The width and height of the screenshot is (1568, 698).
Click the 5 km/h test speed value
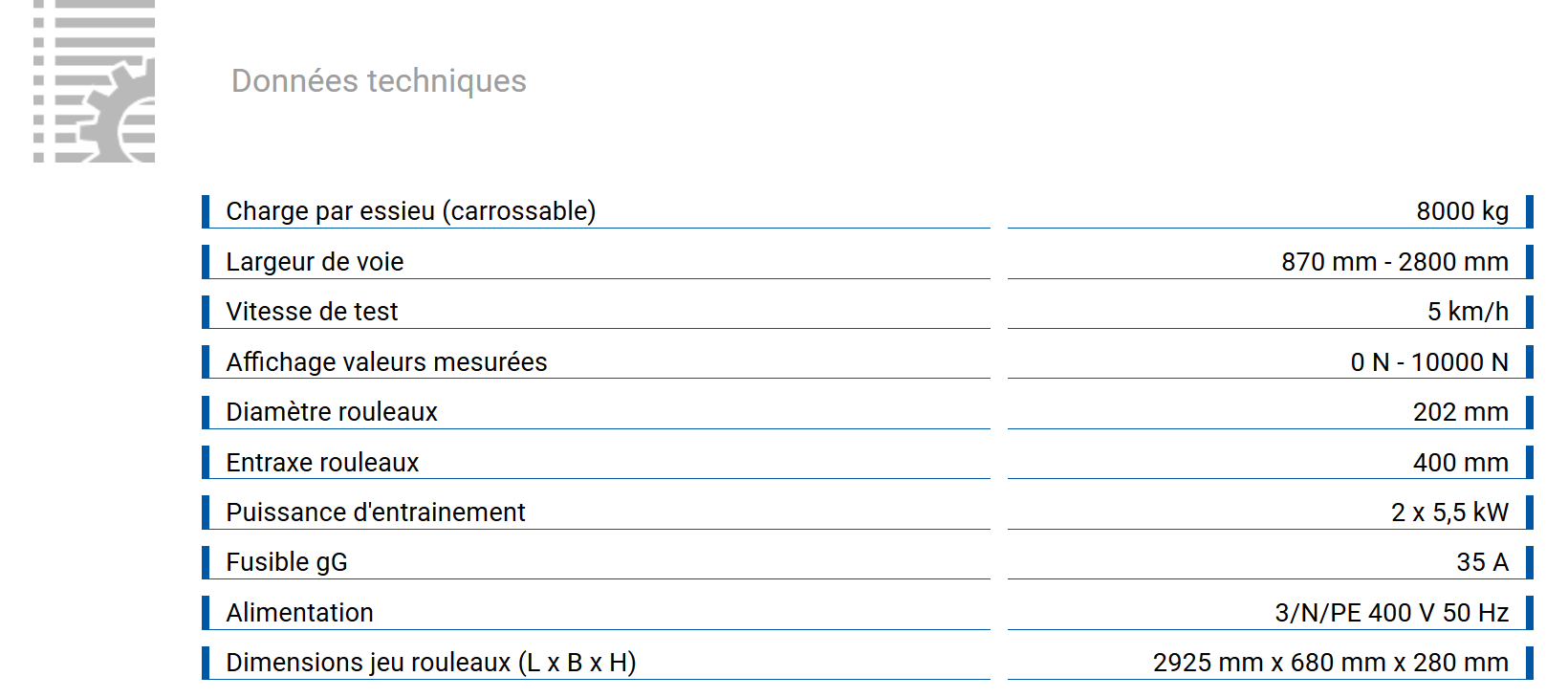[1468, 312]
